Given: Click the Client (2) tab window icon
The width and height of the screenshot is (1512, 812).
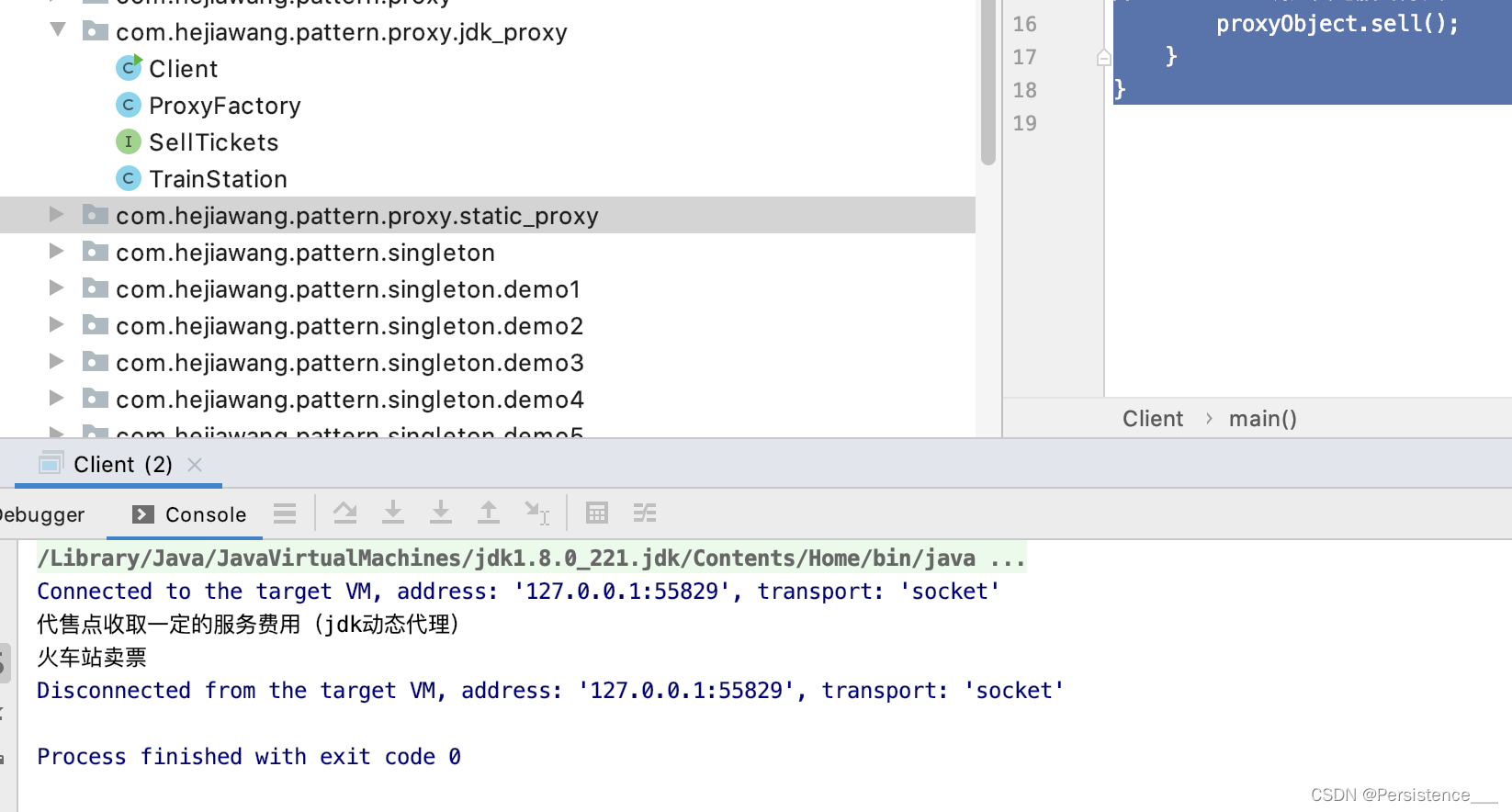Looking at the screenshot, I should 51,464.
